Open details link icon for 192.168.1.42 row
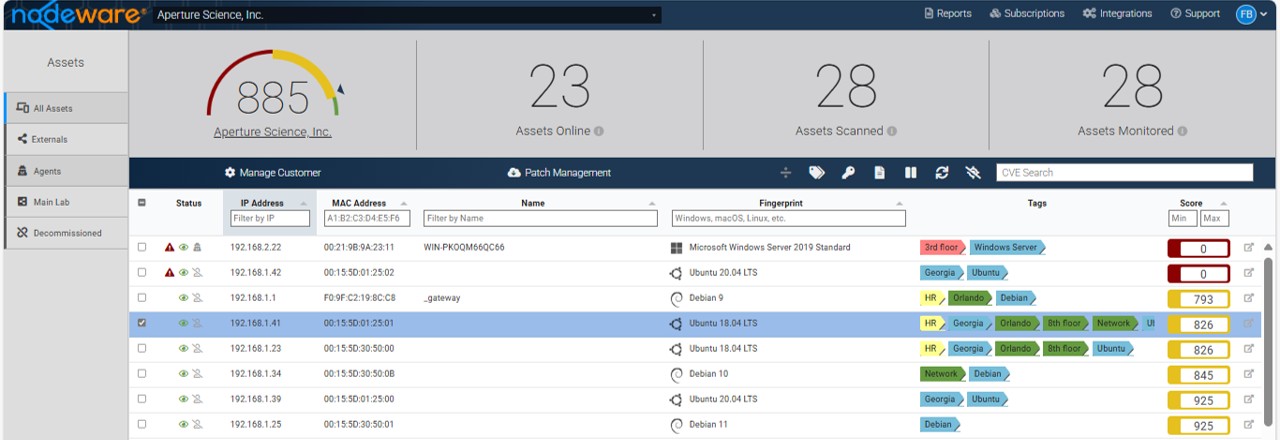Viewport: 1280px width, 440px height. tap(1248, 272)
